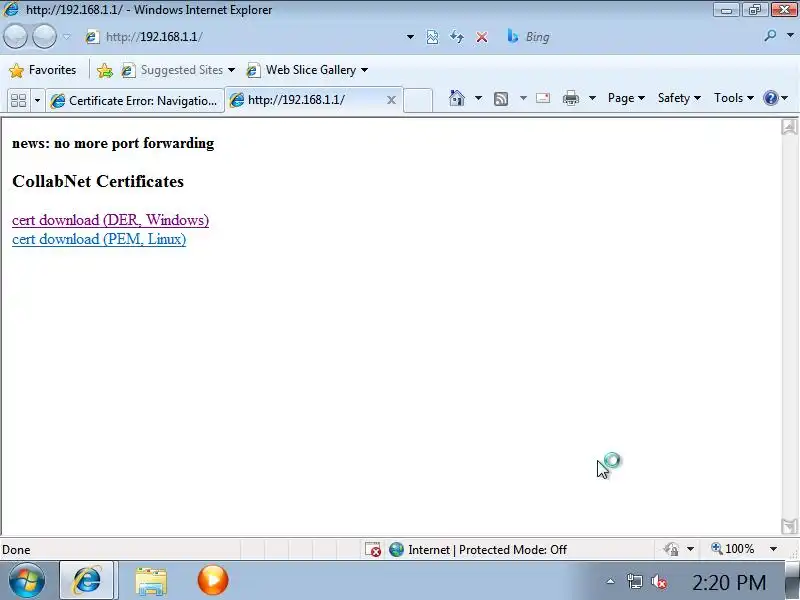Open the recent pages dropdown arrow
Image resolution: width=800 pixels, height=600 pixels.
(67, 37)
